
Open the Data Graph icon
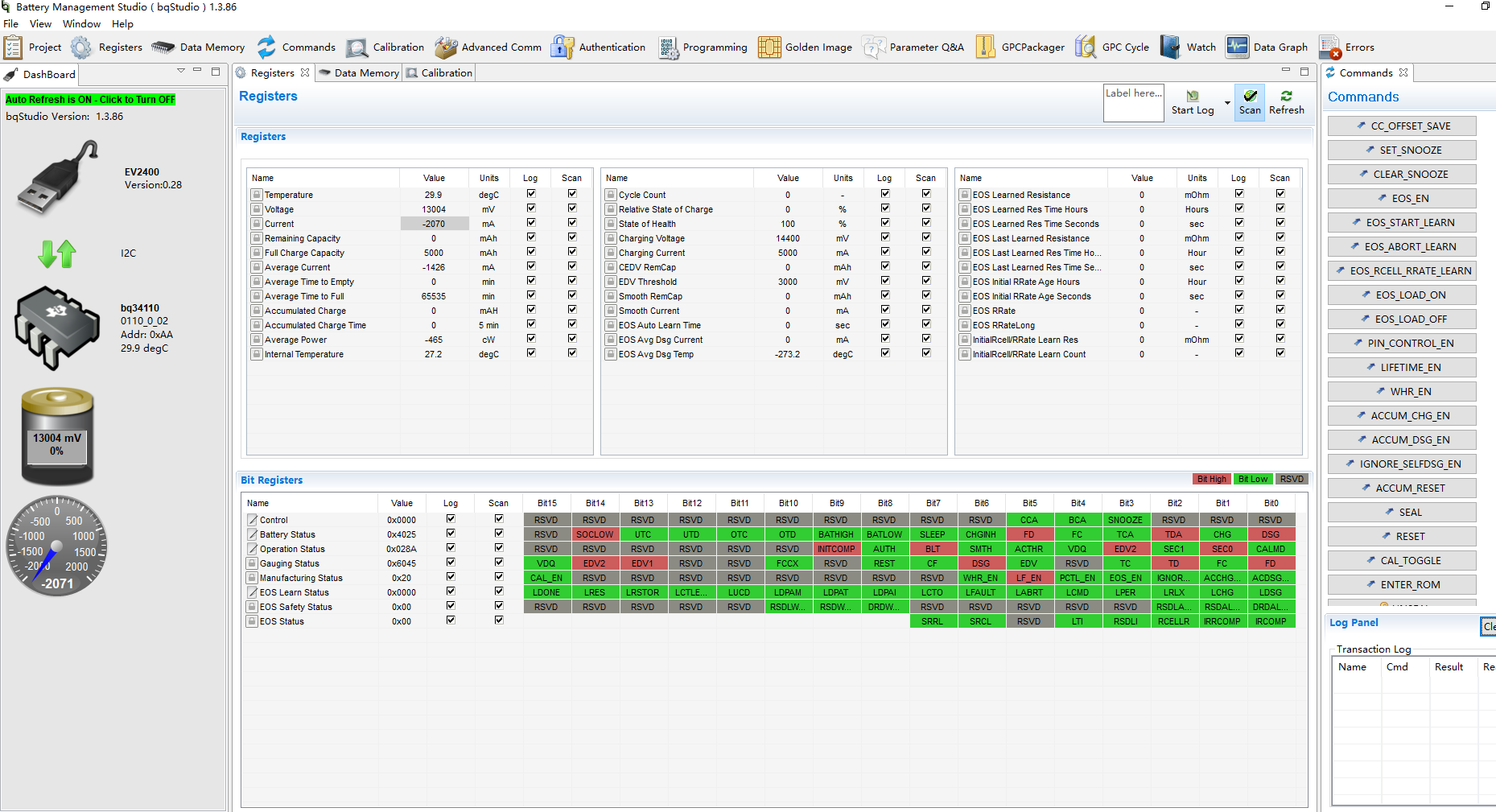(x=1237, y=47)
